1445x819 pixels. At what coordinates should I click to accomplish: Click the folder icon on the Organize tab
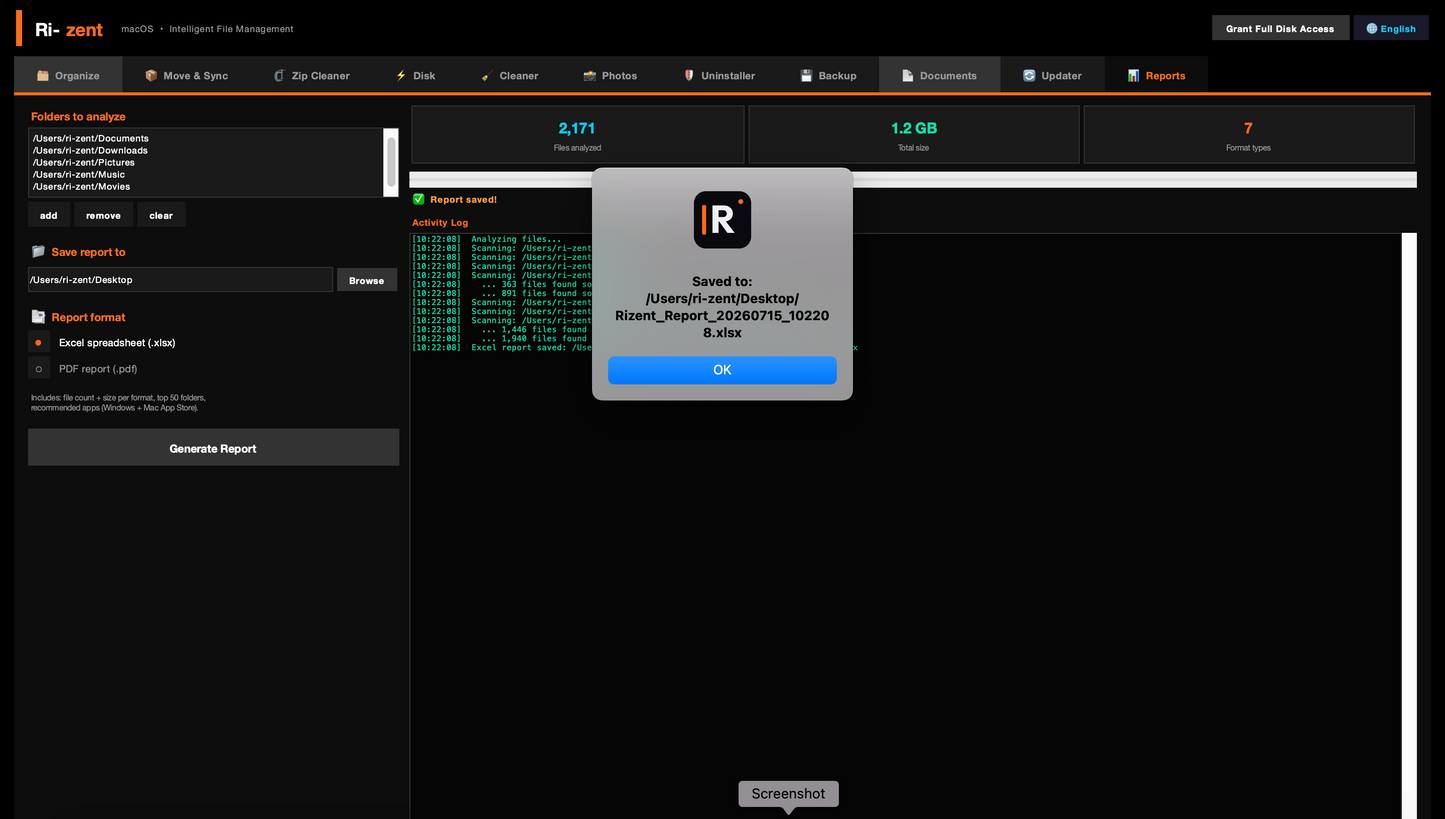coord(43,76)
